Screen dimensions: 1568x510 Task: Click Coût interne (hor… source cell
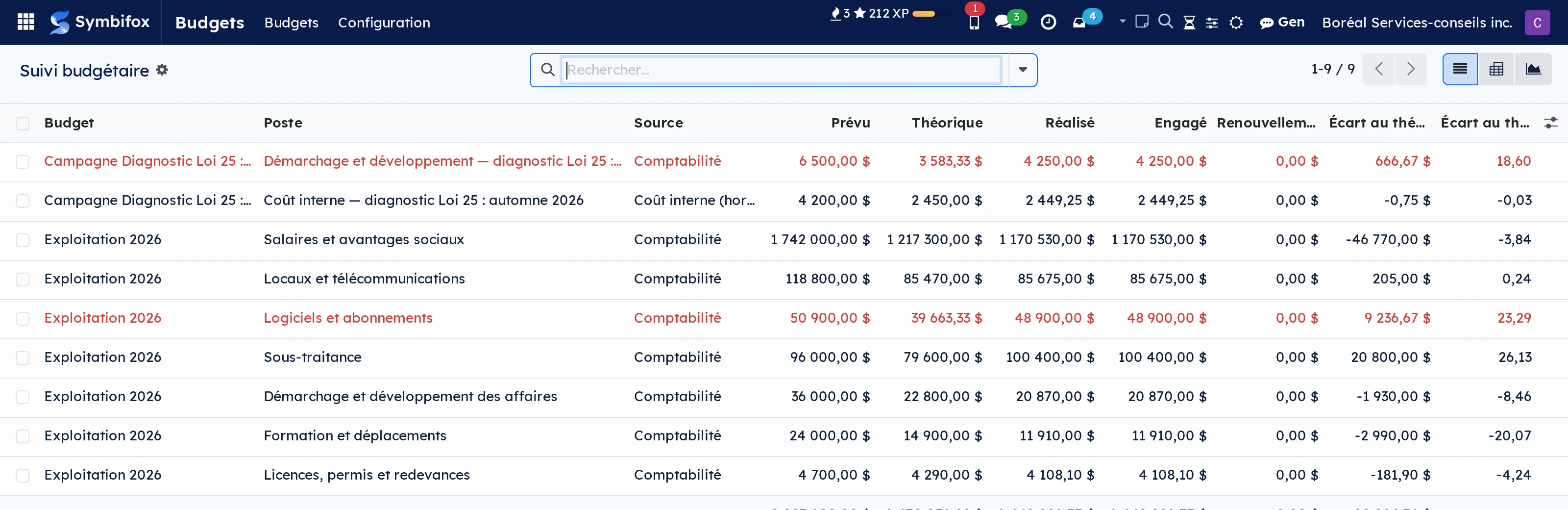tap(694, 201)
